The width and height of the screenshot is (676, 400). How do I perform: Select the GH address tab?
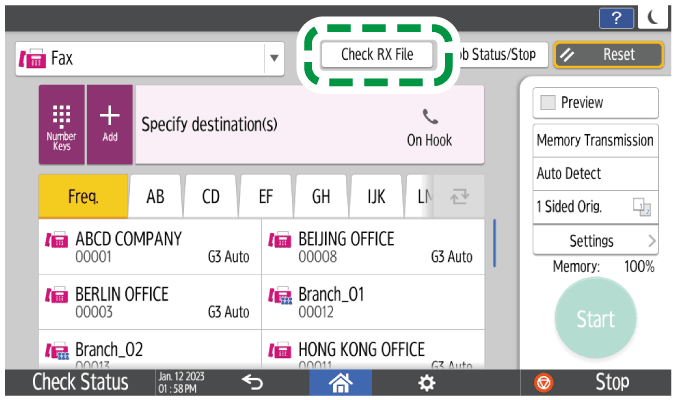point(321,196)
